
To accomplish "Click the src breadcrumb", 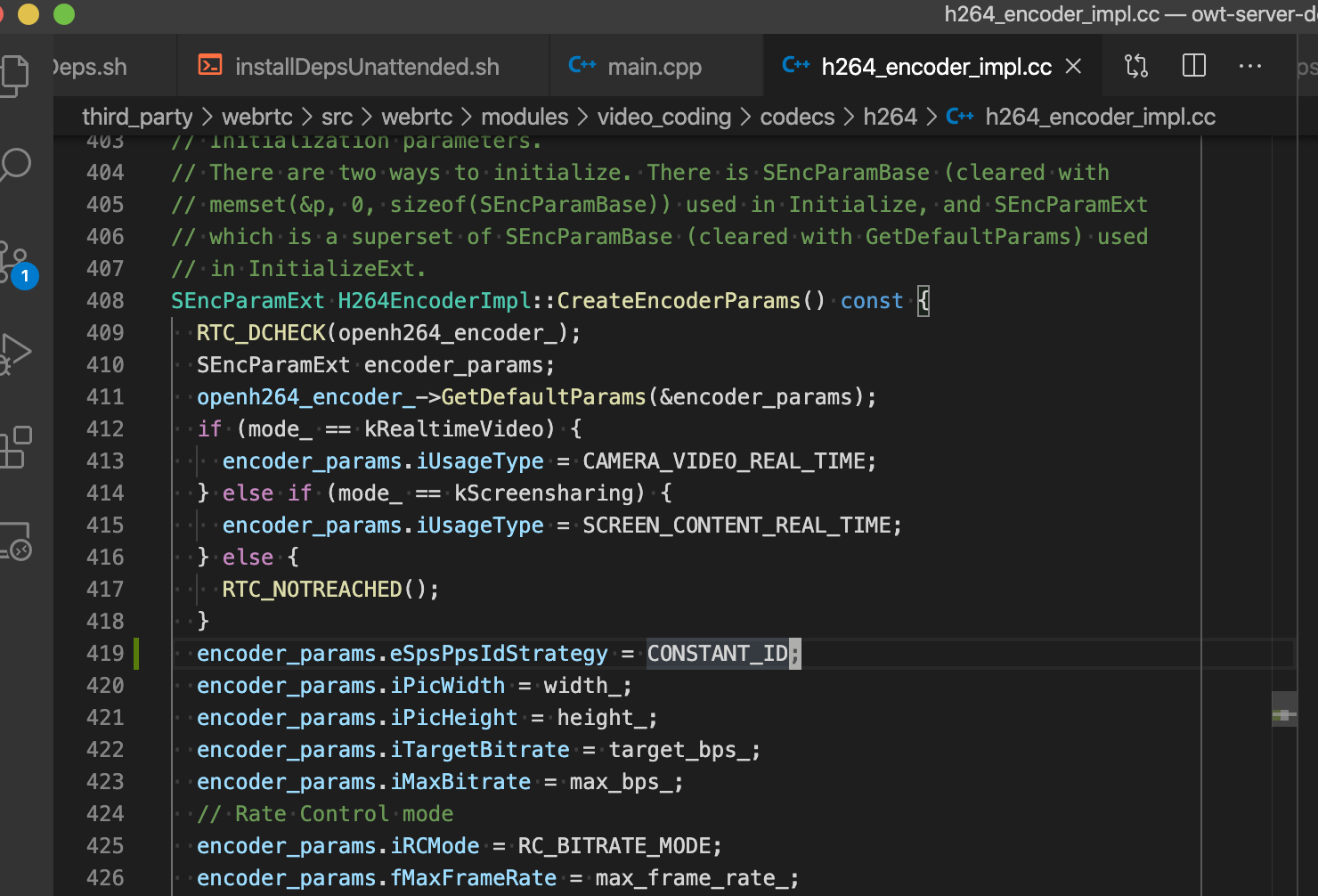I will (x=338, y=117).
